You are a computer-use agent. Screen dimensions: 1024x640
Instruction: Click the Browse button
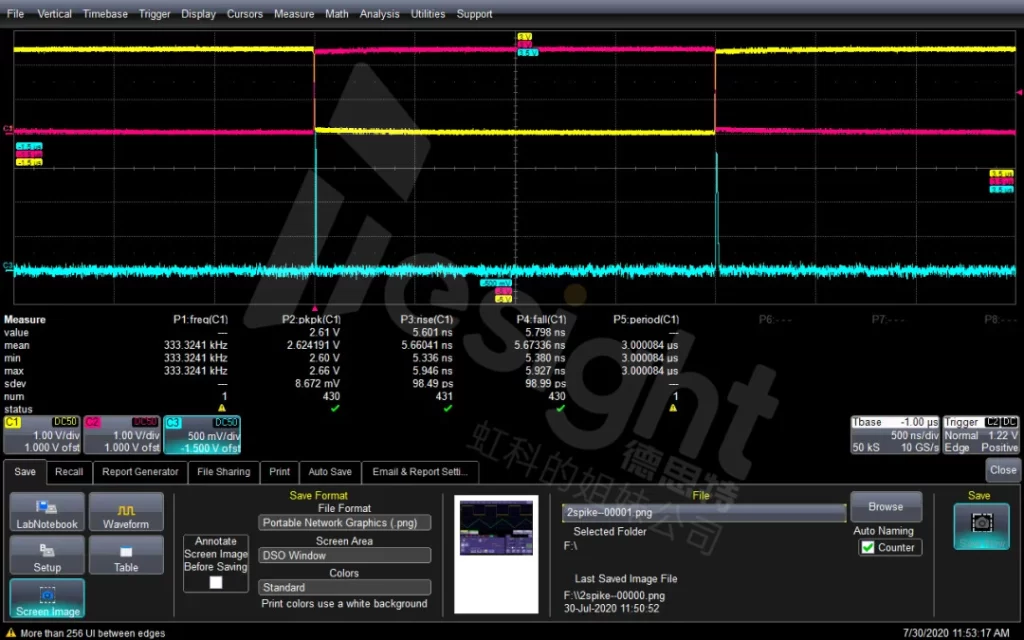tap(885, 507)
